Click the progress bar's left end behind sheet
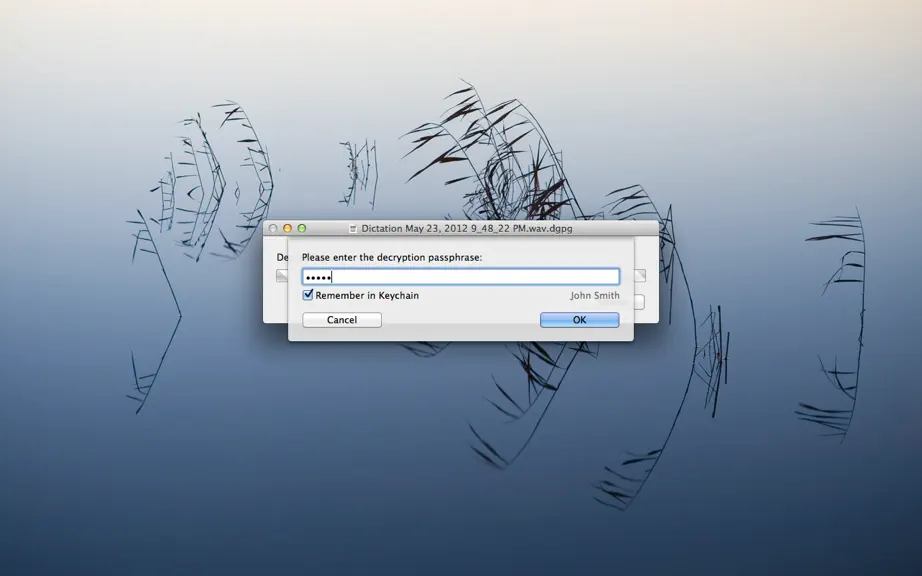This screenshot has height=576, width=922. [x=282, y=276]
